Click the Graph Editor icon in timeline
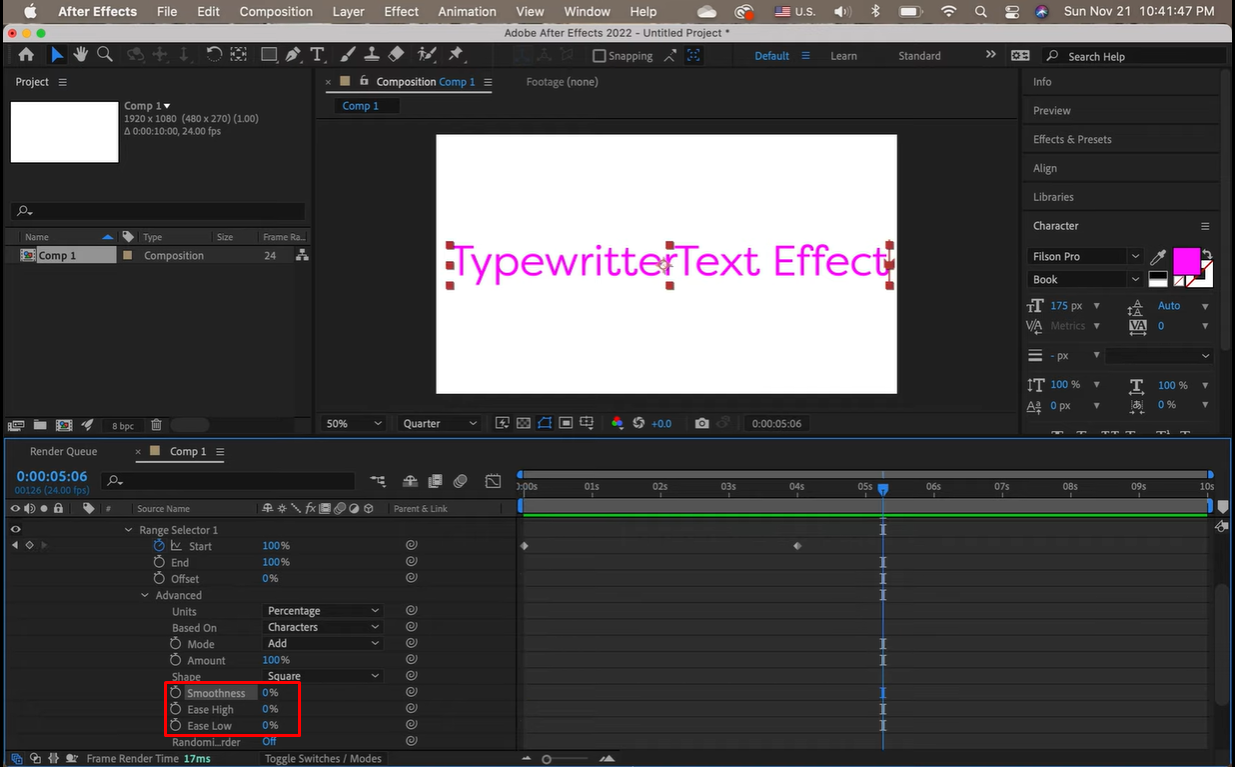Image resolution: width=1235 pixels, height=767 pixels. [x=493, y=481]
